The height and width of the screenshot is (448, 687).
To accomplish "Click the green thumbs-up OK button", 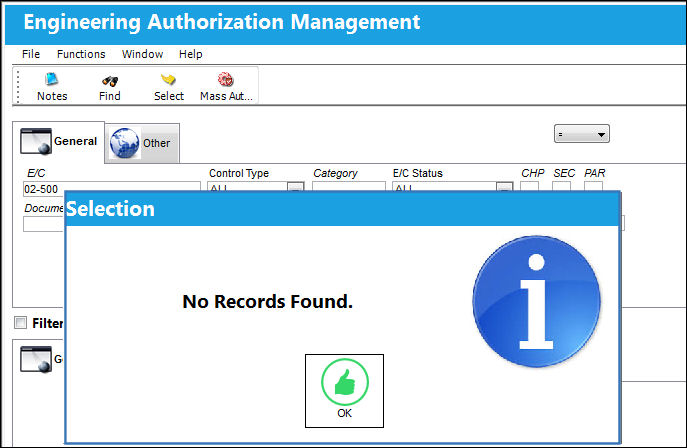I will (x=344, y=391).
